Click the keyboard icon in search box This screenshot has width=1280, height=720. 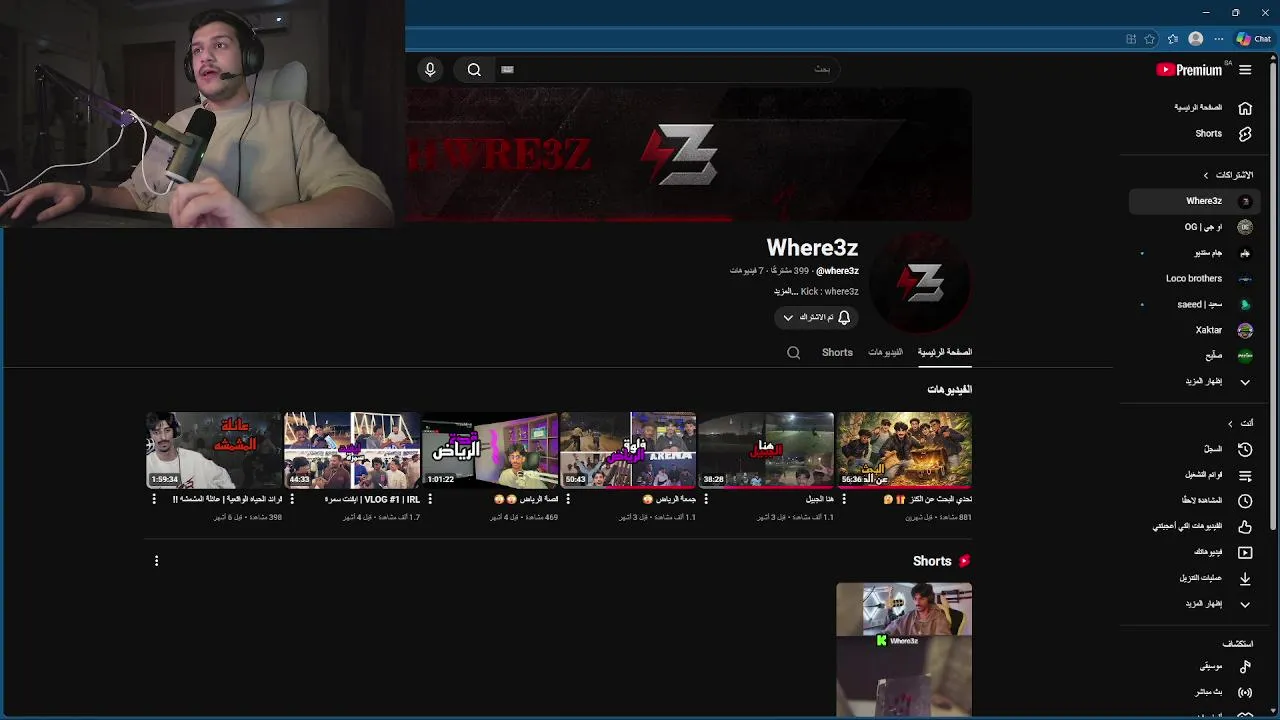pos(507,70)
